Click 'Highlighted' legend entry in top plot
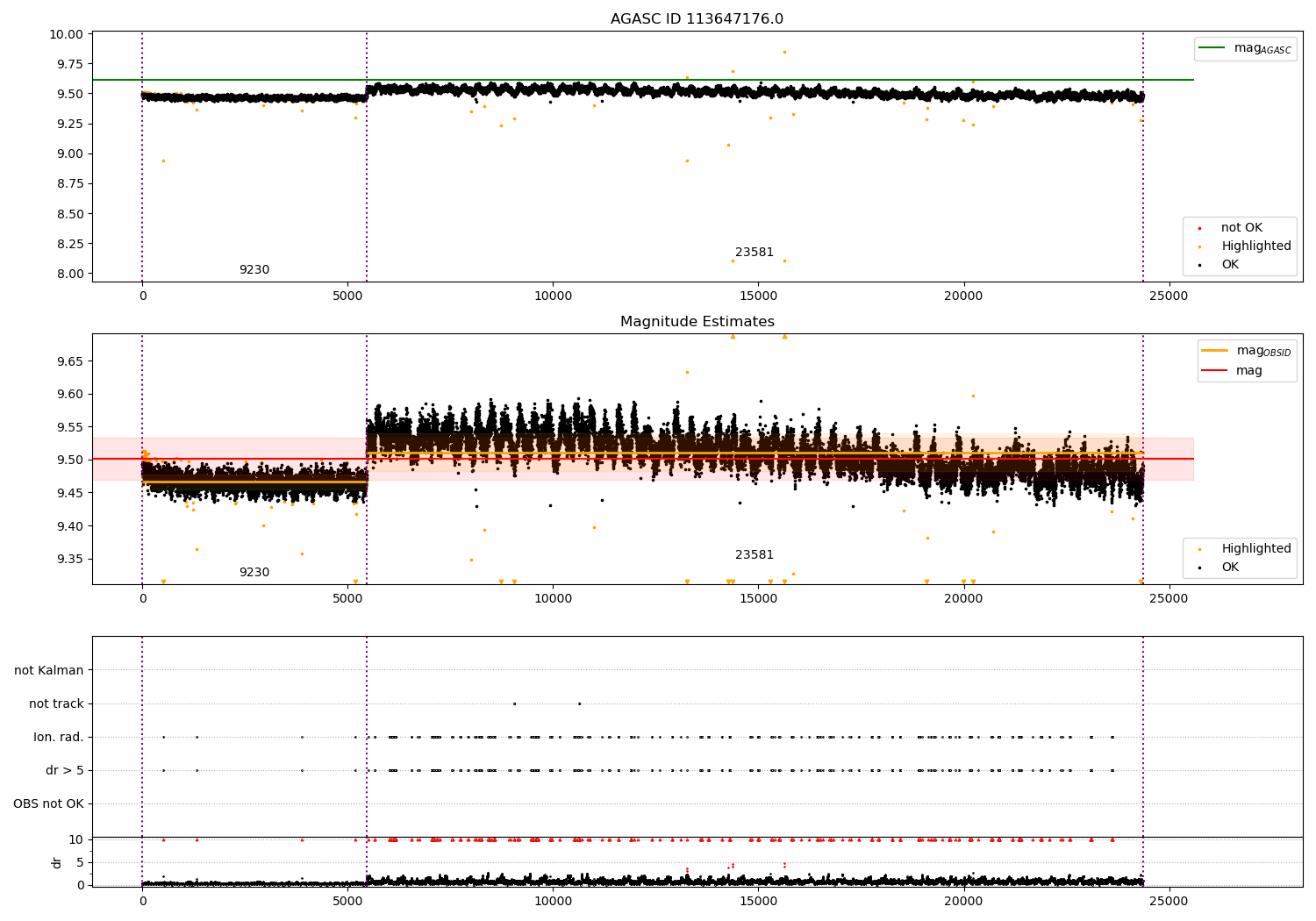 point(1256,246)
